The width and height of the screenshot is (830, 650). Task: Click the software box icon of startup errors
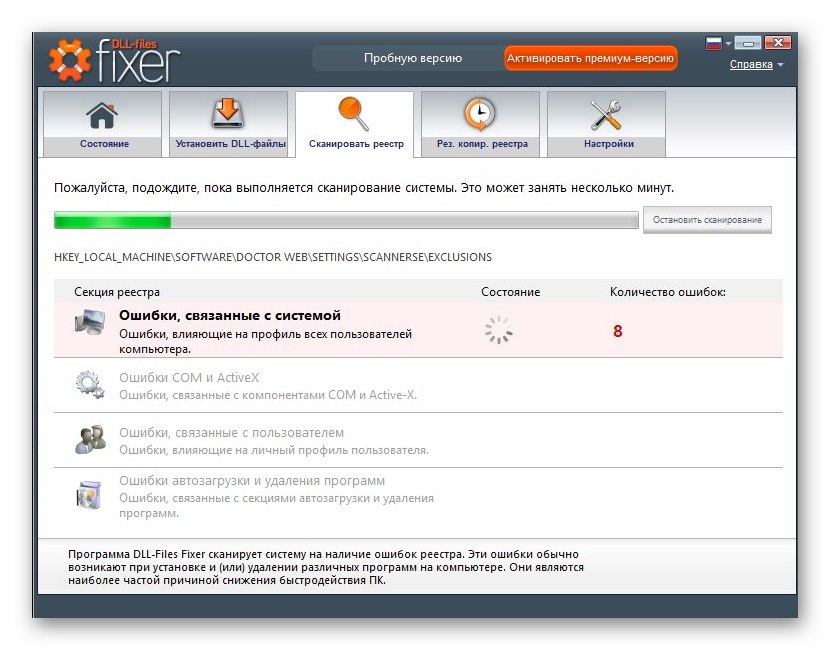[88, 494]
